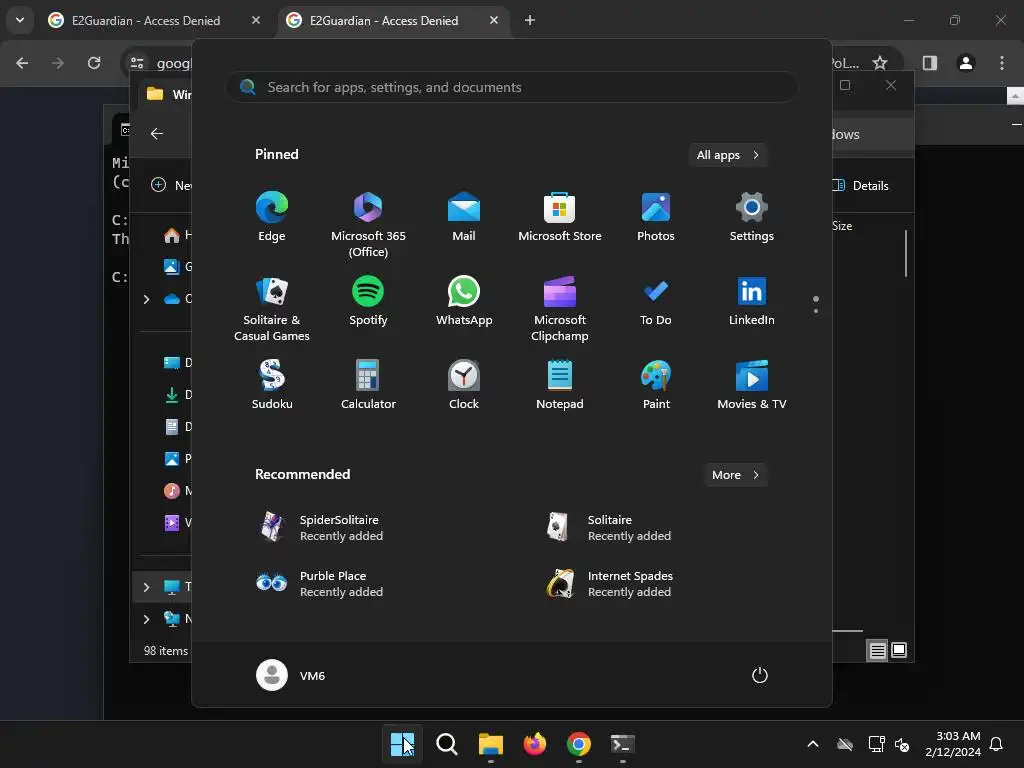Open the notification bell
This screenshot has height=768, width=1024.
pos(997,744)
